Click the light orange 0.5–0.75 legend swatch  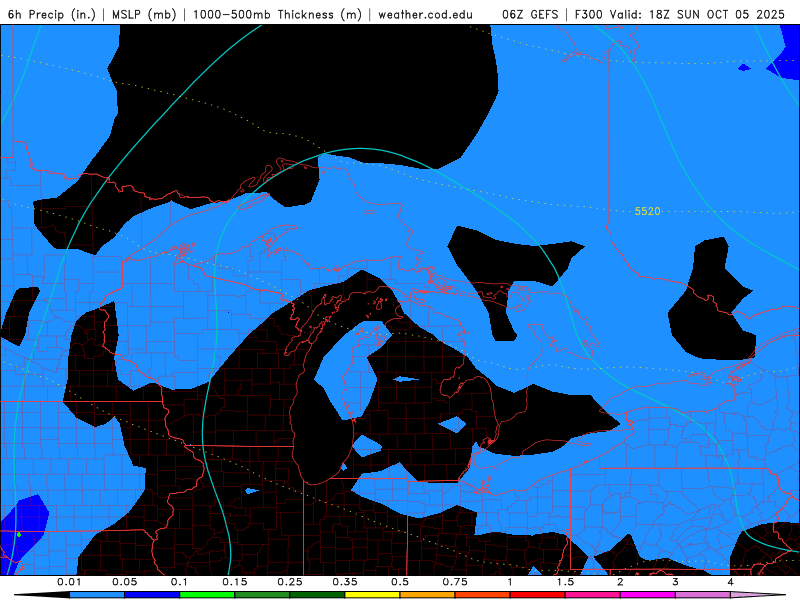pos(428,595)
